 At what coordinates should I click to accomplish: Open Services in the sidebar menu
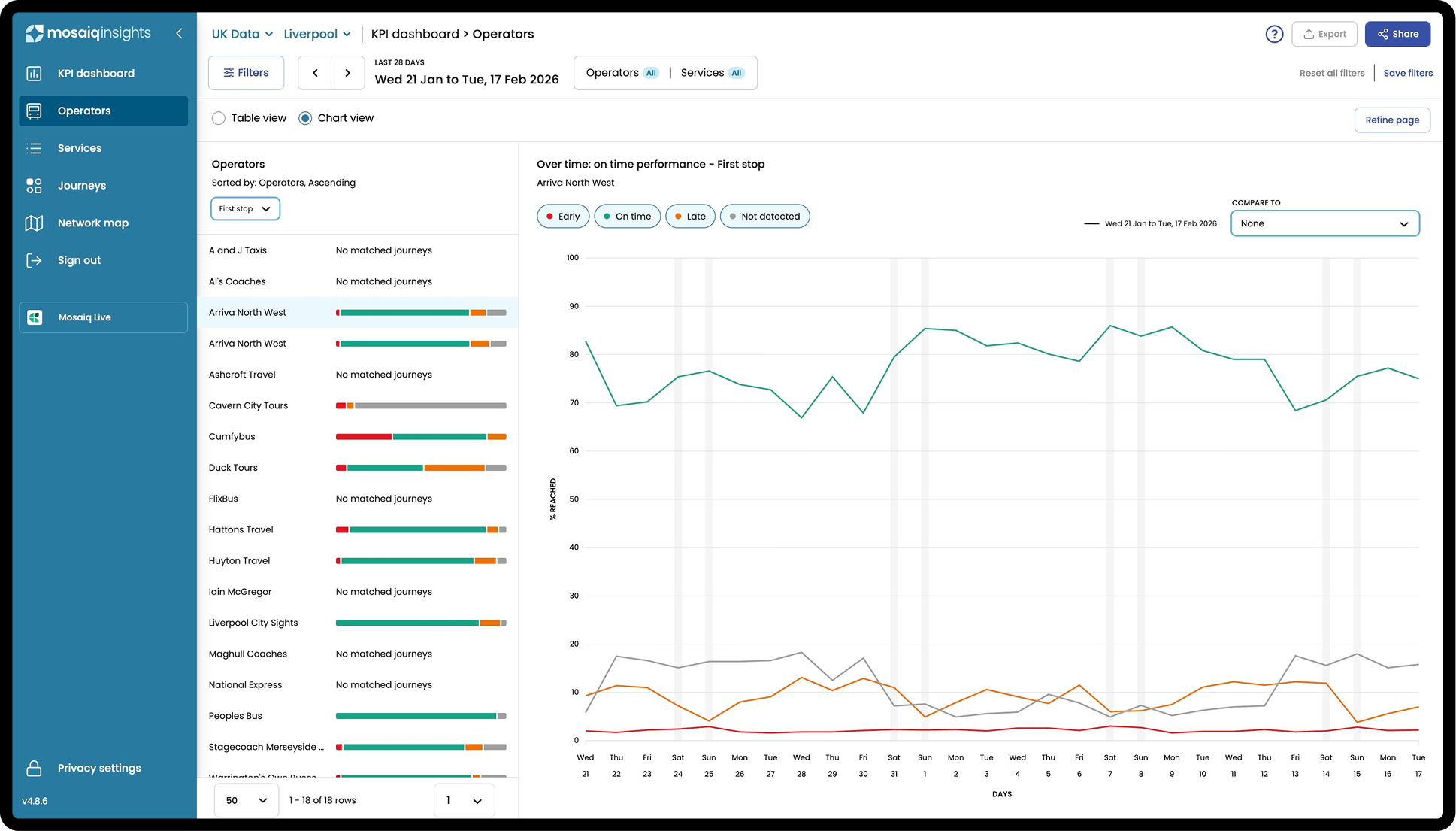pos(80,148)
